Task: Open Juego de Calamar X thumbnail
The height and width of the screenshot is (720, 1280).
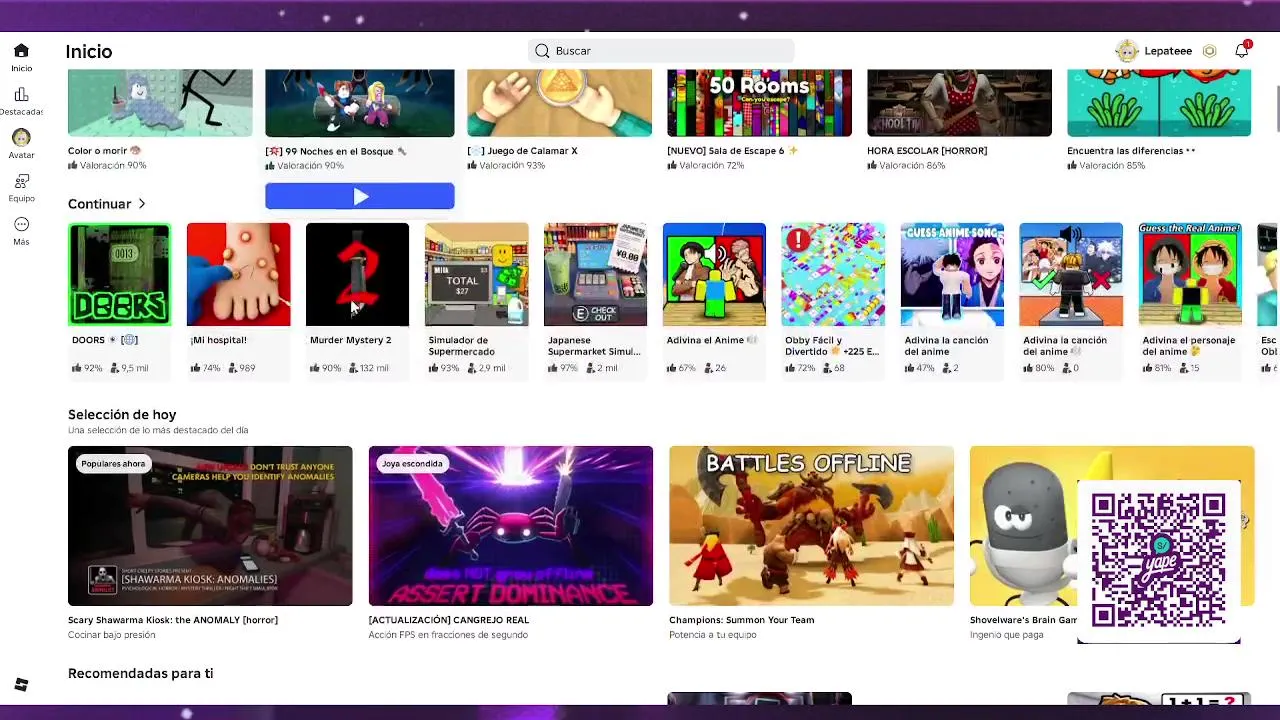Action: (559, 103)
